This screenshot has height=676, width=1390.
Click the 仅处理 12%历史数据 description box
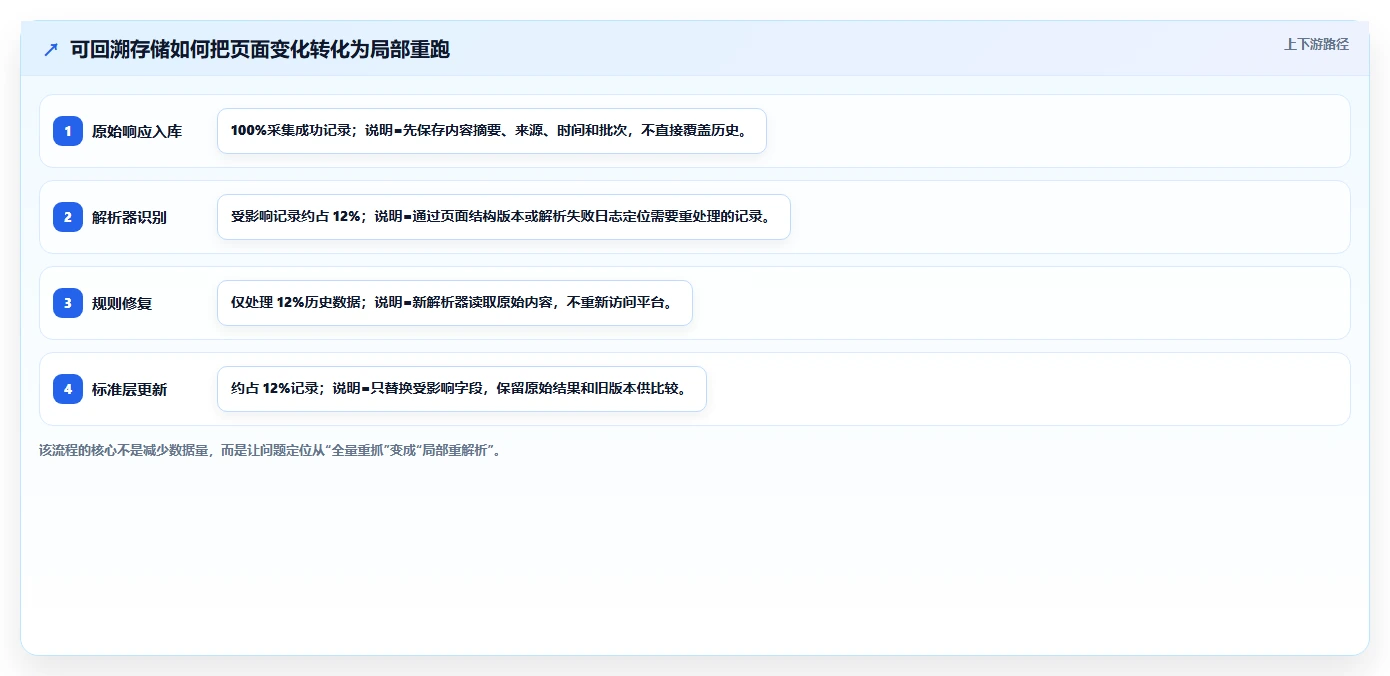tap(455, 303)
